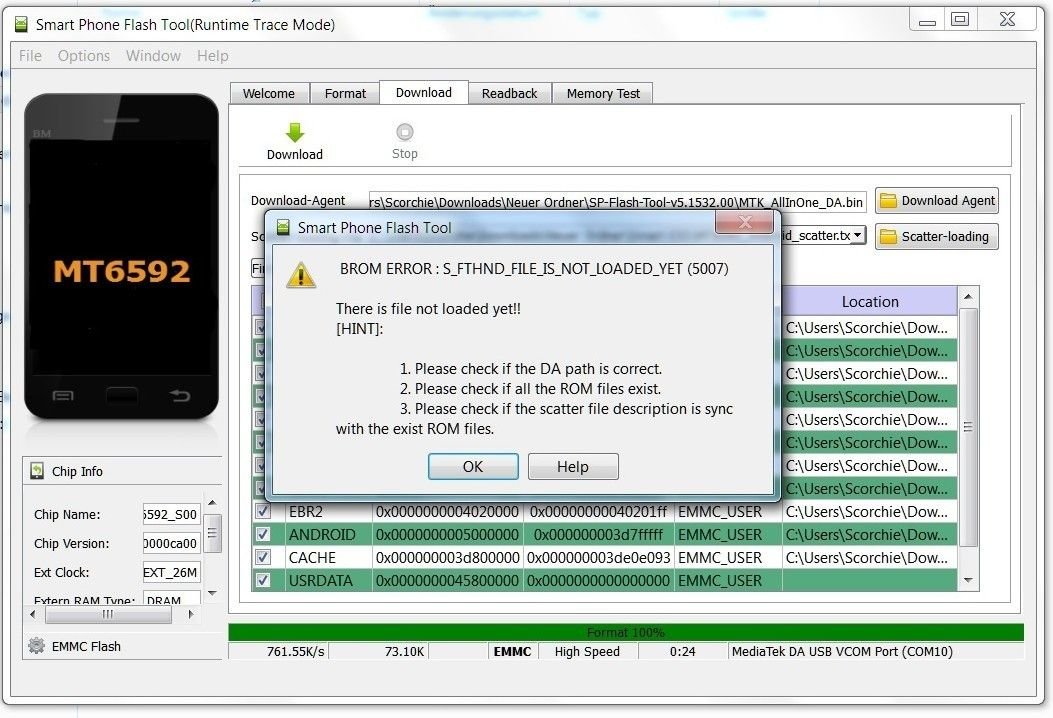Viewport: 1053px width, 718px height.
Task: Click the Download Agent folder button
Action: [x=937, y=201]
